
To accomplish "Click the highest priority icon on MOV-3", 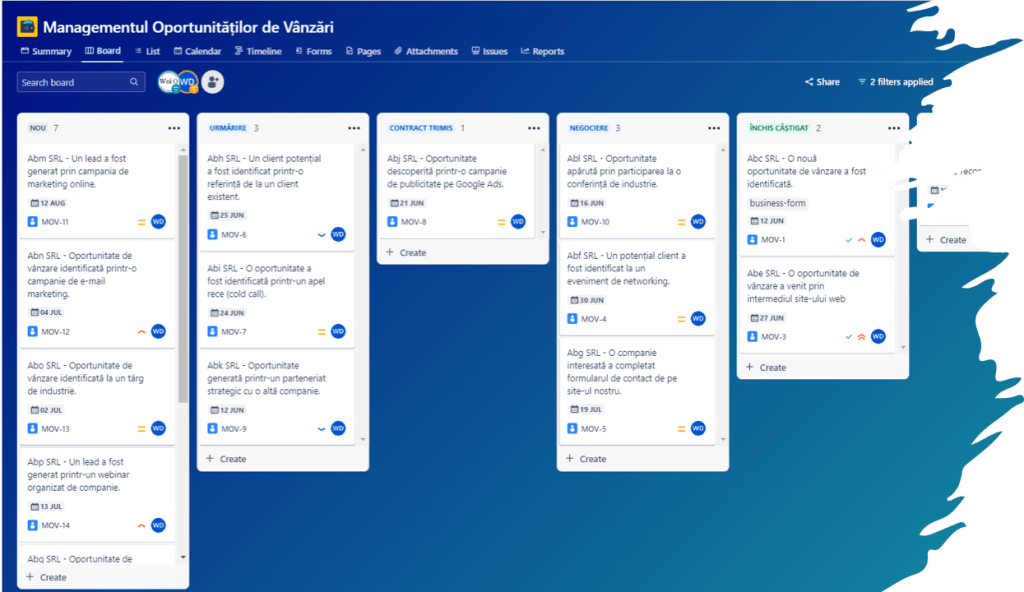I will (861, 337).
